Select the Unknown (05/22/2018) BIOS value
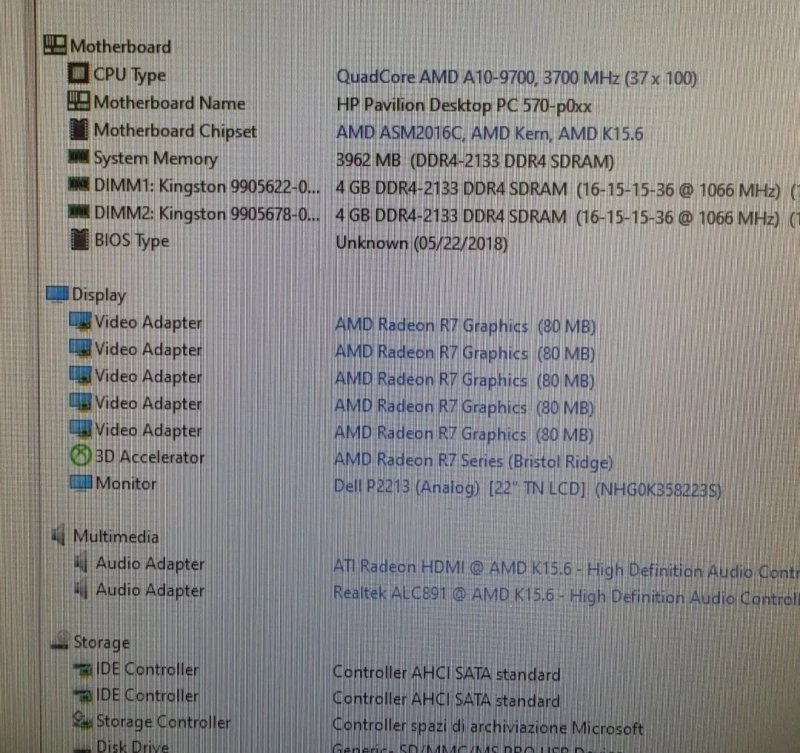The image size is (800, 753). (x=421, y=243)
